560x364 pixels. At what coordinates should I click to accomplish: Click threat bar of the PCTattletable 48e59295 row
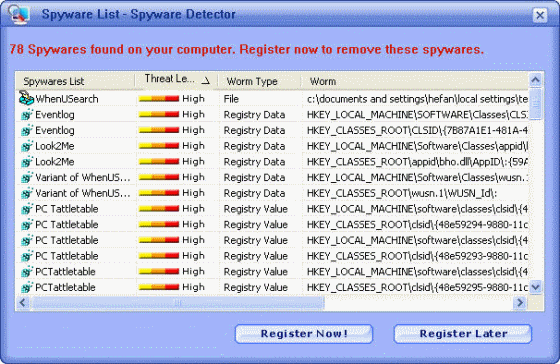click(x=159, y=287)
